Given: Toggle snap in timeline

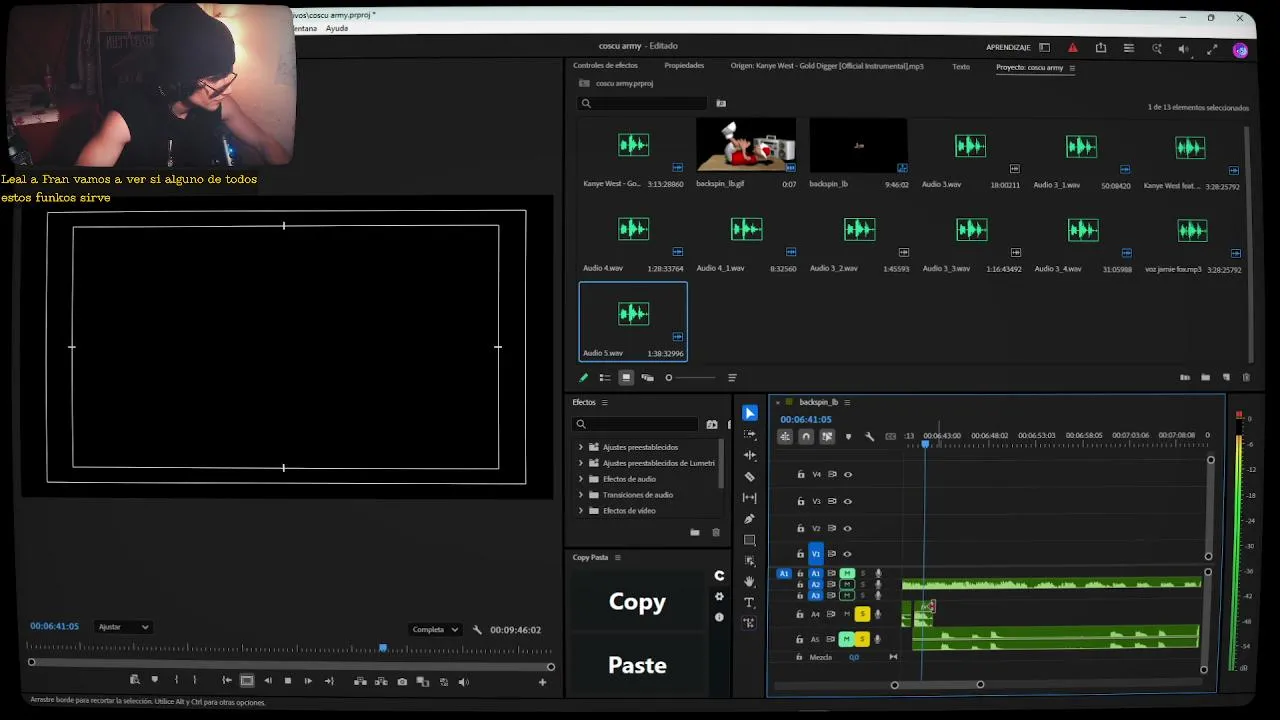Looking at the screenshot, I should click(x=806, y=436).
